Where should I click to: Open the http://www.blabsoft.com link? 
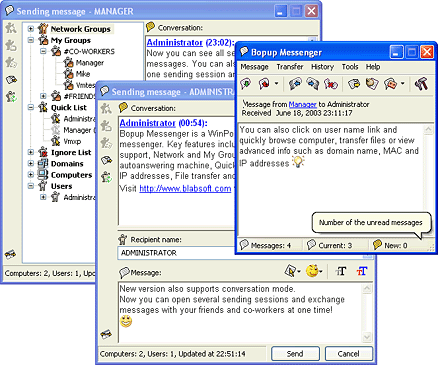185,188
